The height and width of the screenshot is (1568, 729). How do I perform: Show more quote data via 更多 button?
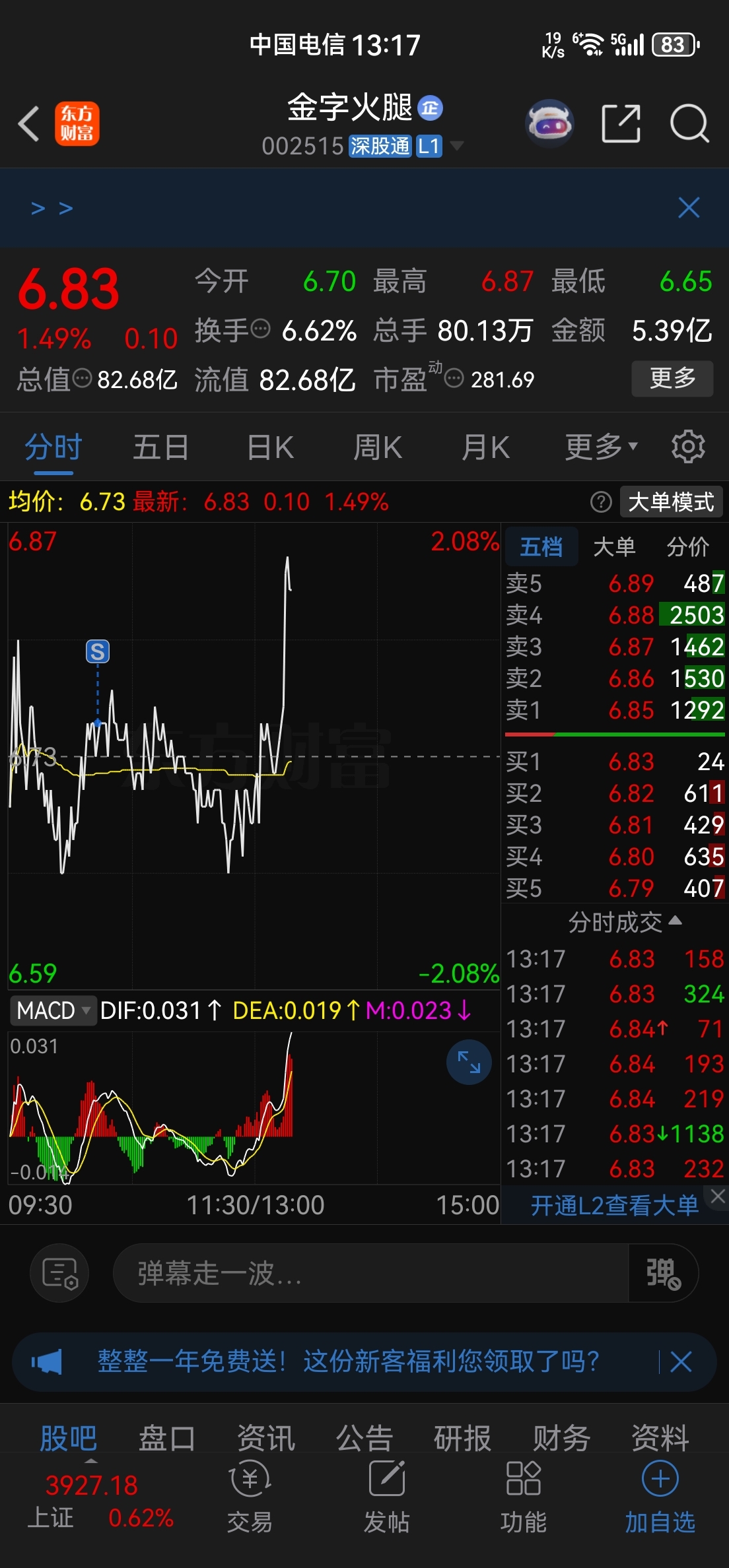672,379
